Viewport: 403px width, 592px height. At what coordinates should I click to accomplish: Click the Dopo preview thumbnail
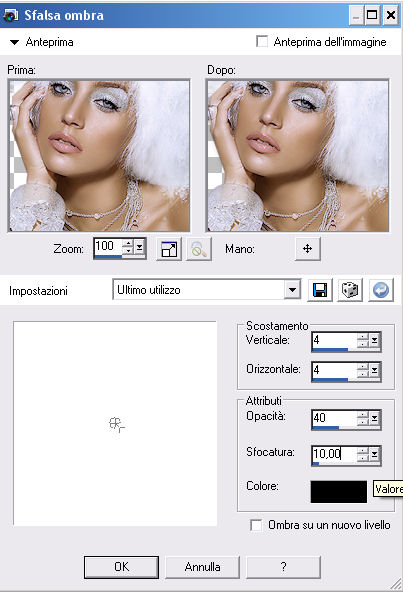[298, 156]
